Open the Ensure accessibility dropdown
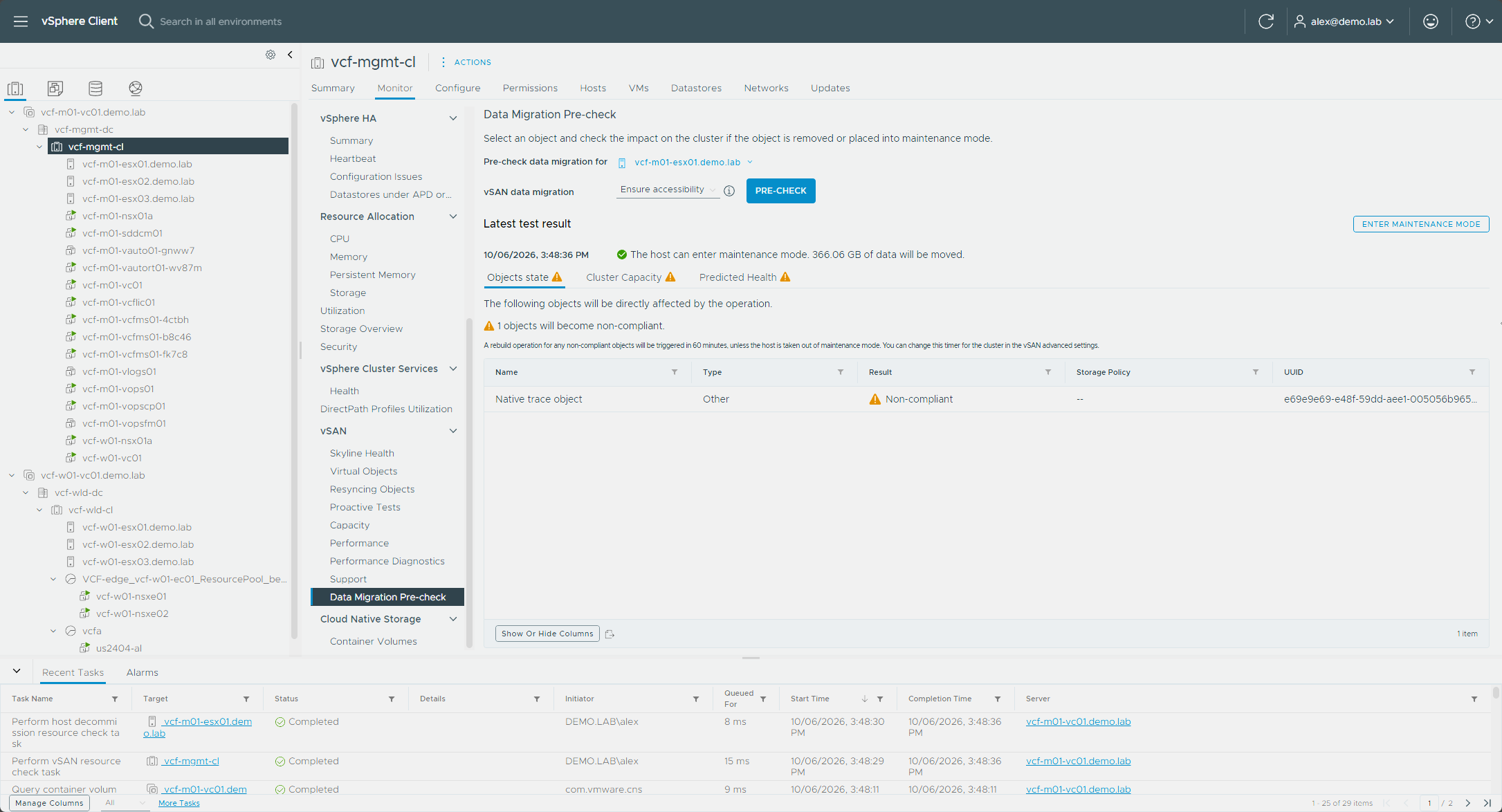The width and height of the screenshot is (1502, 812). click(668, 190)
